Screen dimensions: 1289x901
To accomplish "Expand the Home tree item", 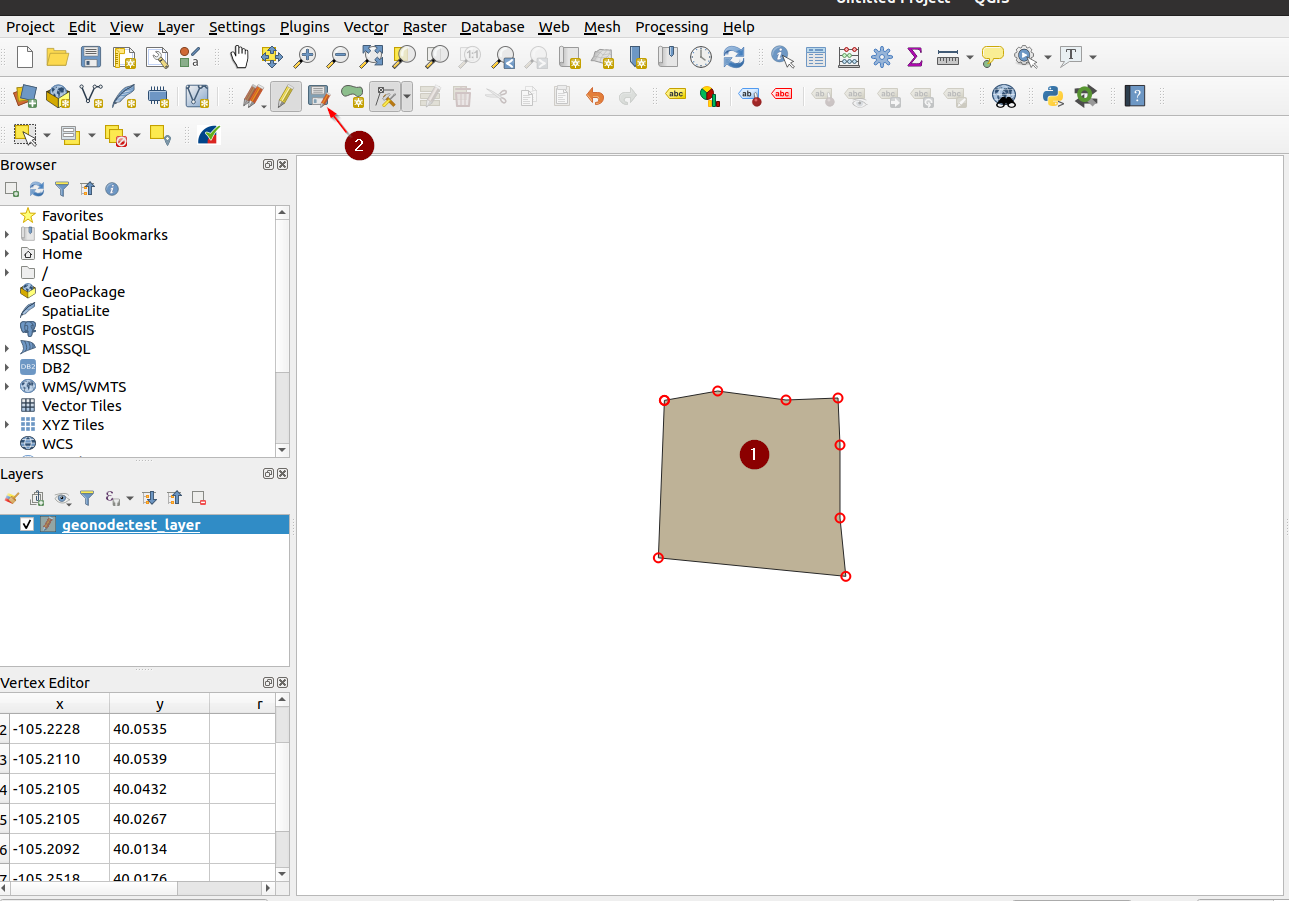I will 7,254.
